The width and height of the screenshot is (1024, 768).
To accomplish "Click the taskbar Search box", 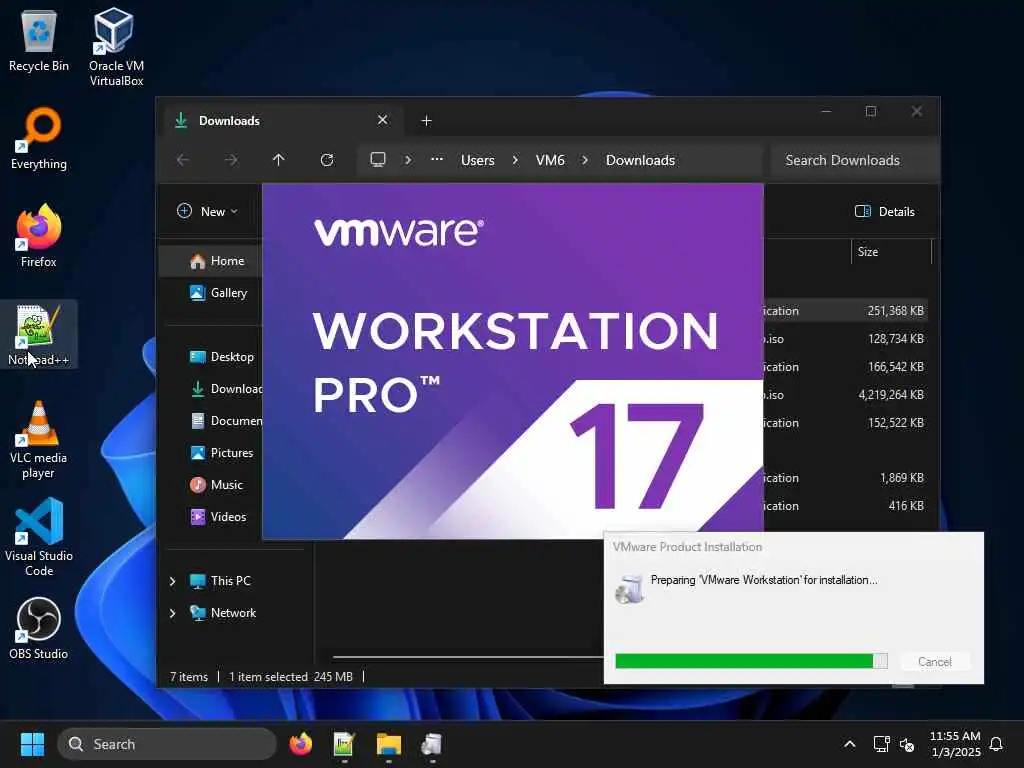I will pos(167,744).
